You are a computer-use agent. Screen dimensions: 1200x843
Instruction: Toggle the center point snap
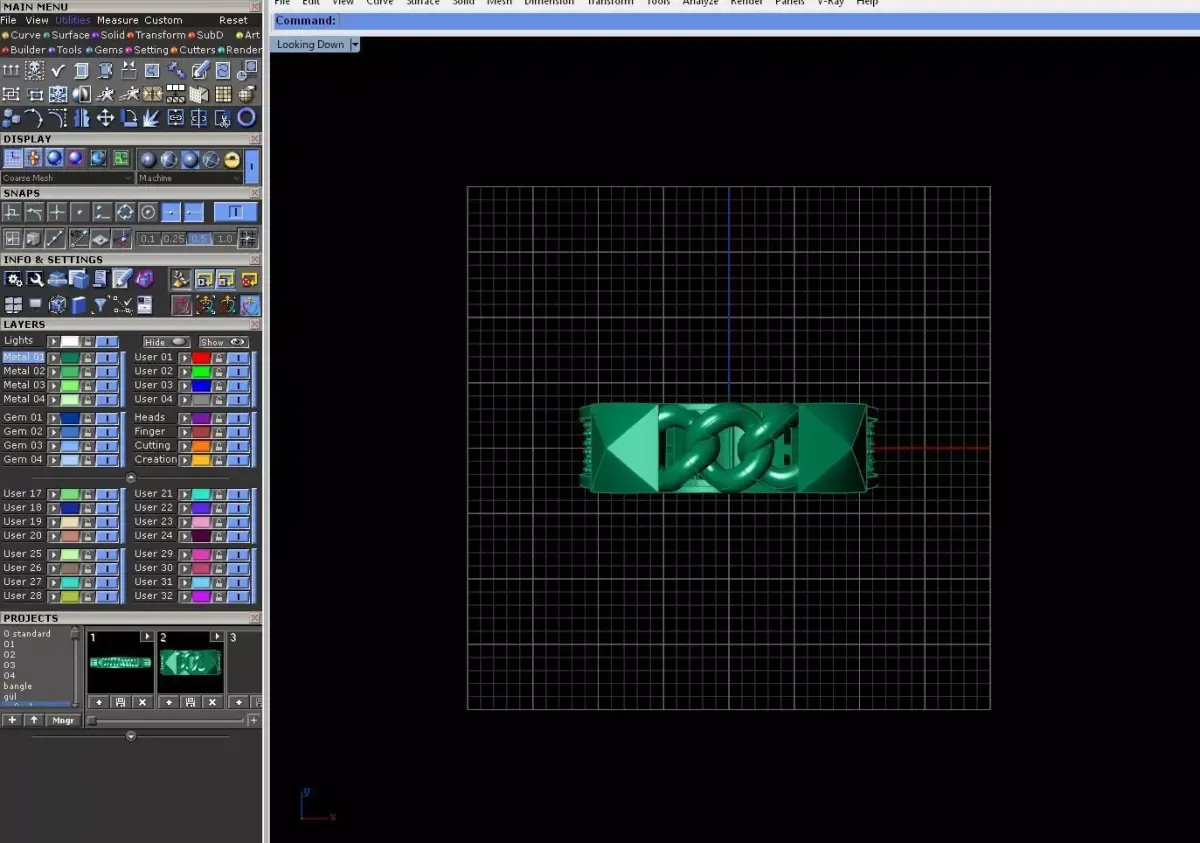coord(148,211)
